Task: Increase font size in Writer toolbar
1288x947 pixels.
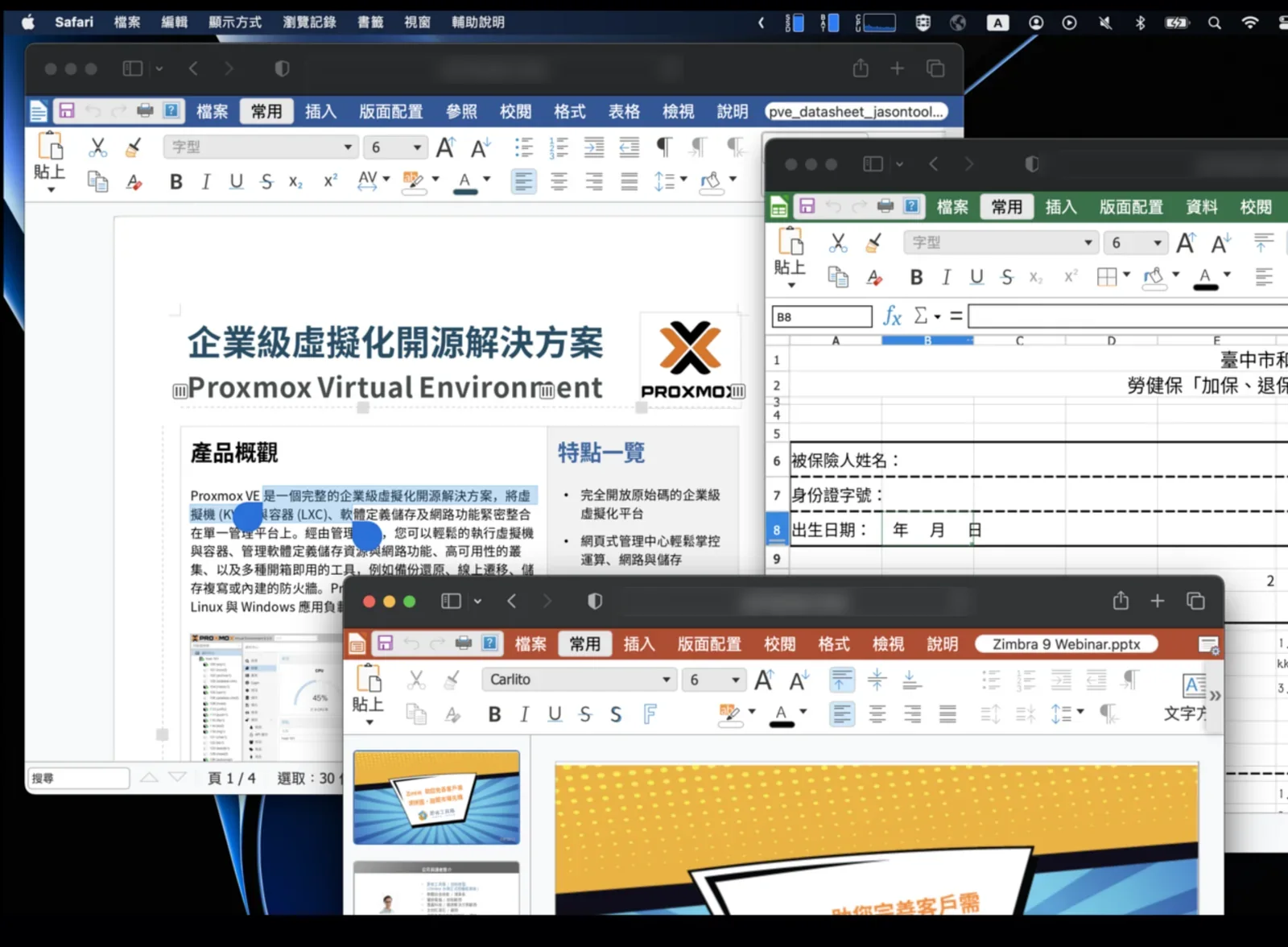Action: 445,147
